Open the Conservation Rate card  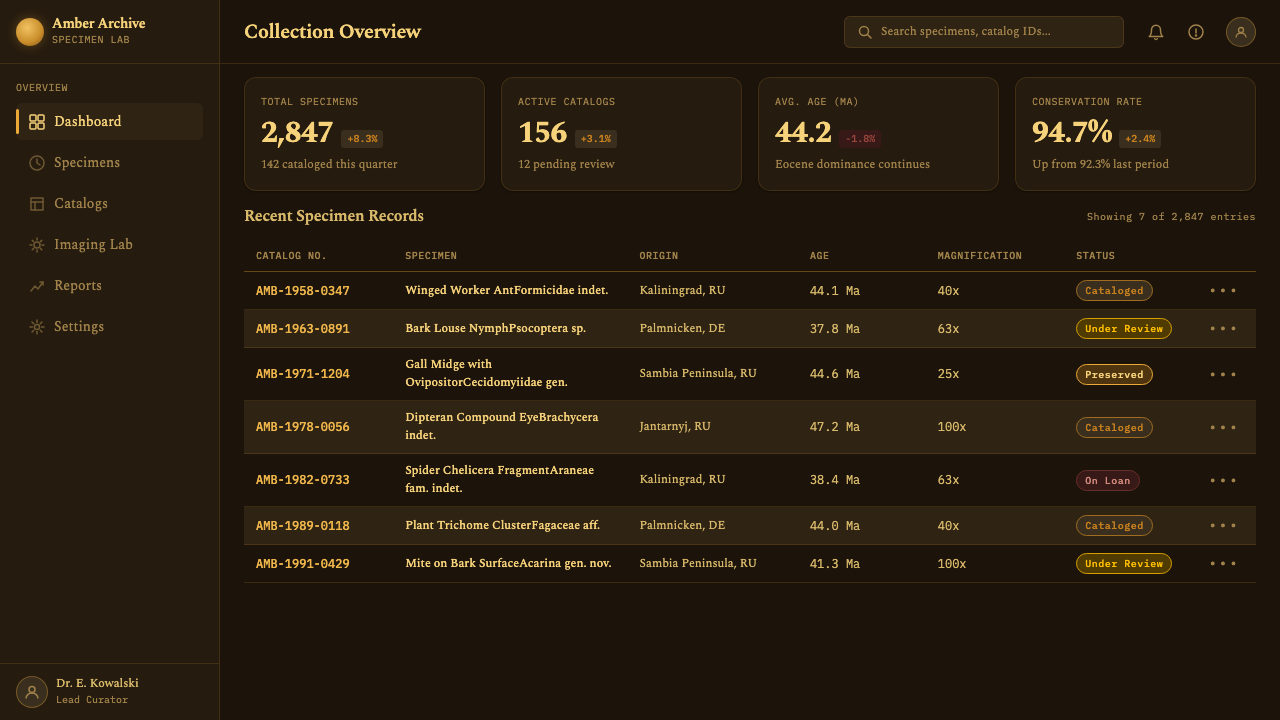coord(1136,134)
